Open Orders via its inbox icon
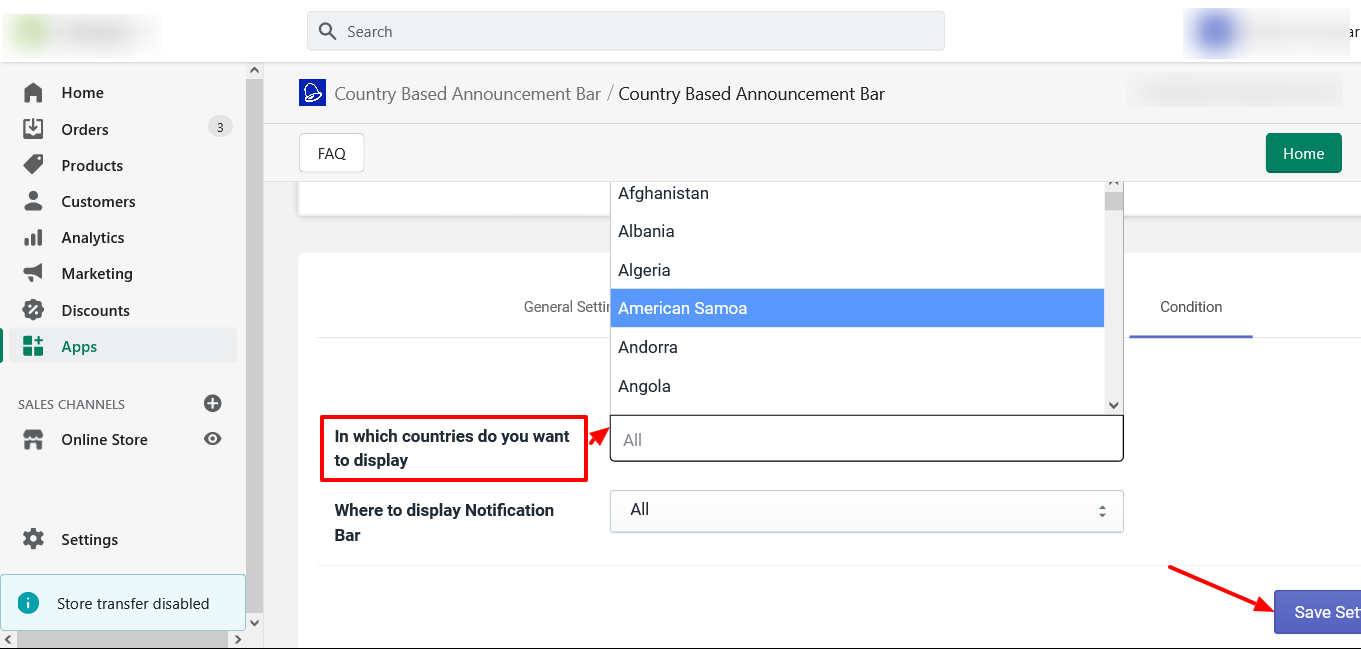Screen dimensions: 1361x649 point(33,129)
